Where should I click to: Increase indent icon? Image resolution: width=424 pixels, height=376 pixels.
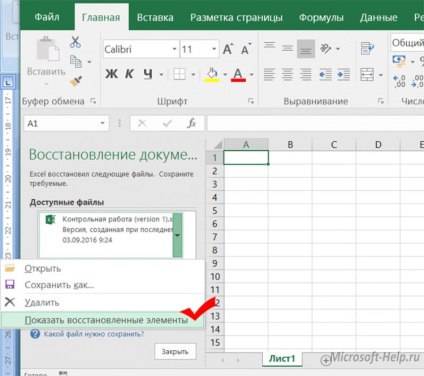point(343,75)
